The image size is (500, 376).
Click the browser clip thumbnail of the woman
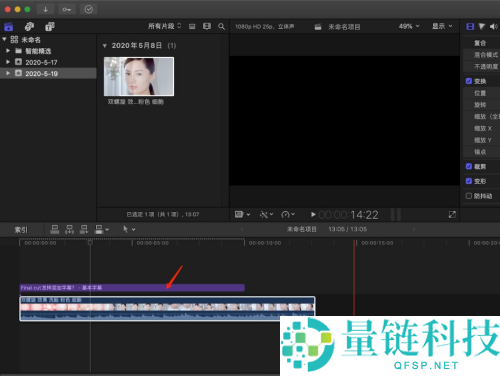pos(139,76)
